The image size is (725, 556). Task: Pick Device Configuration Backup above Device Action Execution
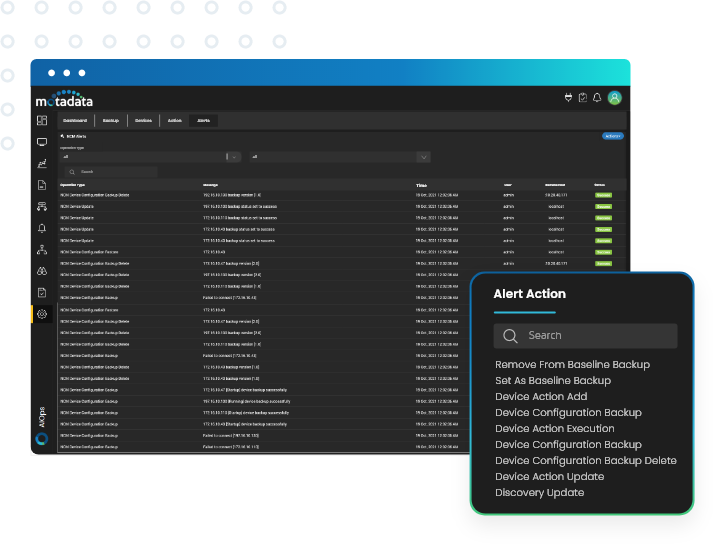[568, 413]
